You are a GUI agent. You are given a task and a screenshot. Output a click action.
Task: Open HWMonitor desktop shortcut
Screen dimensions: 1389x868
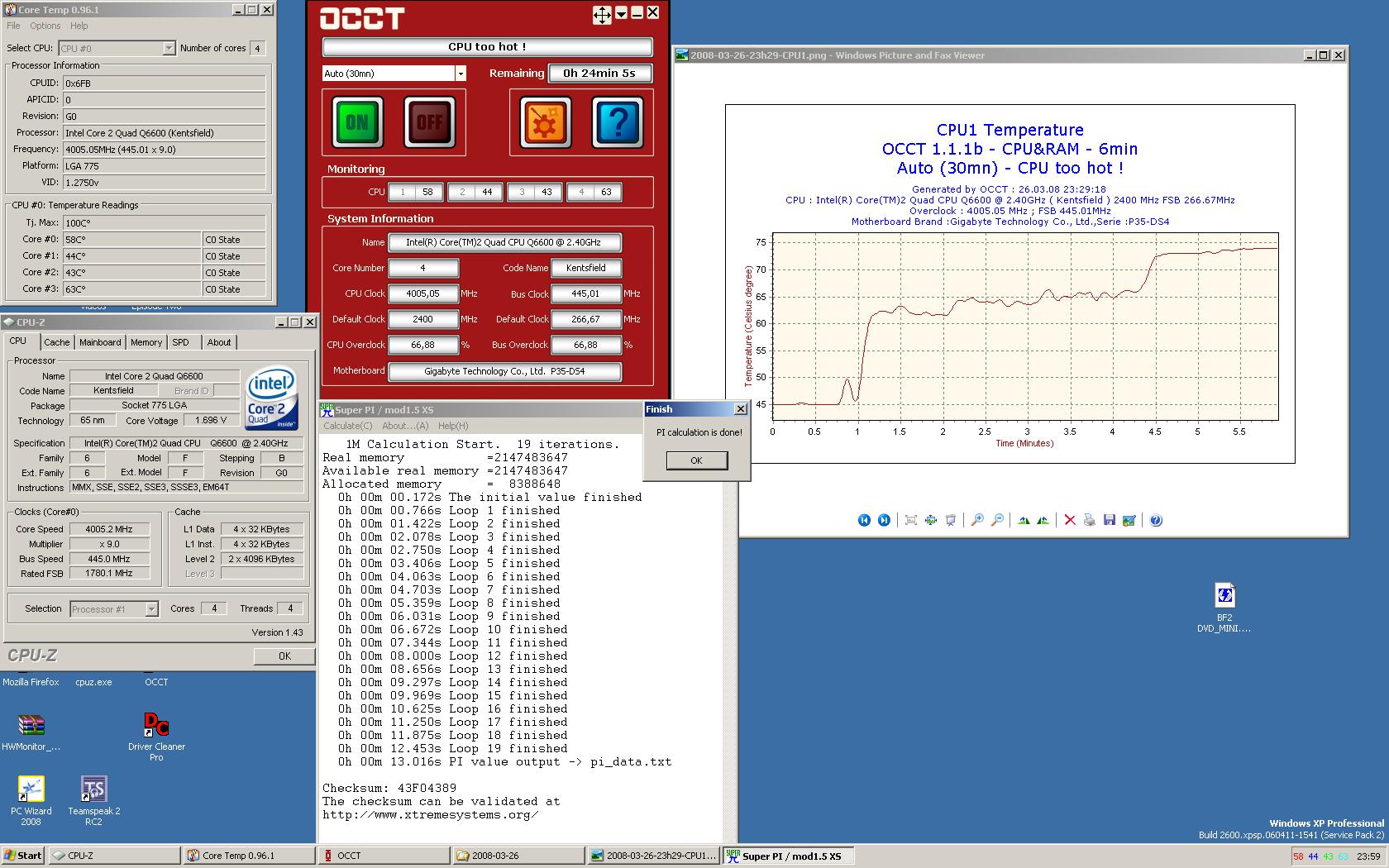(31, 732)
